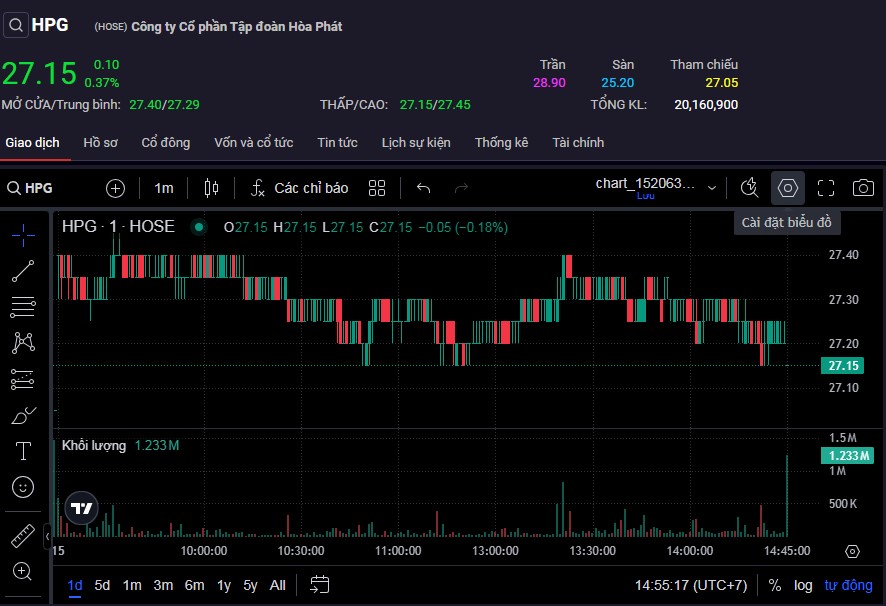Click the chart settings hexagon icon
The height and width of the screenshot is (606, 886).
tap(788, 188)
